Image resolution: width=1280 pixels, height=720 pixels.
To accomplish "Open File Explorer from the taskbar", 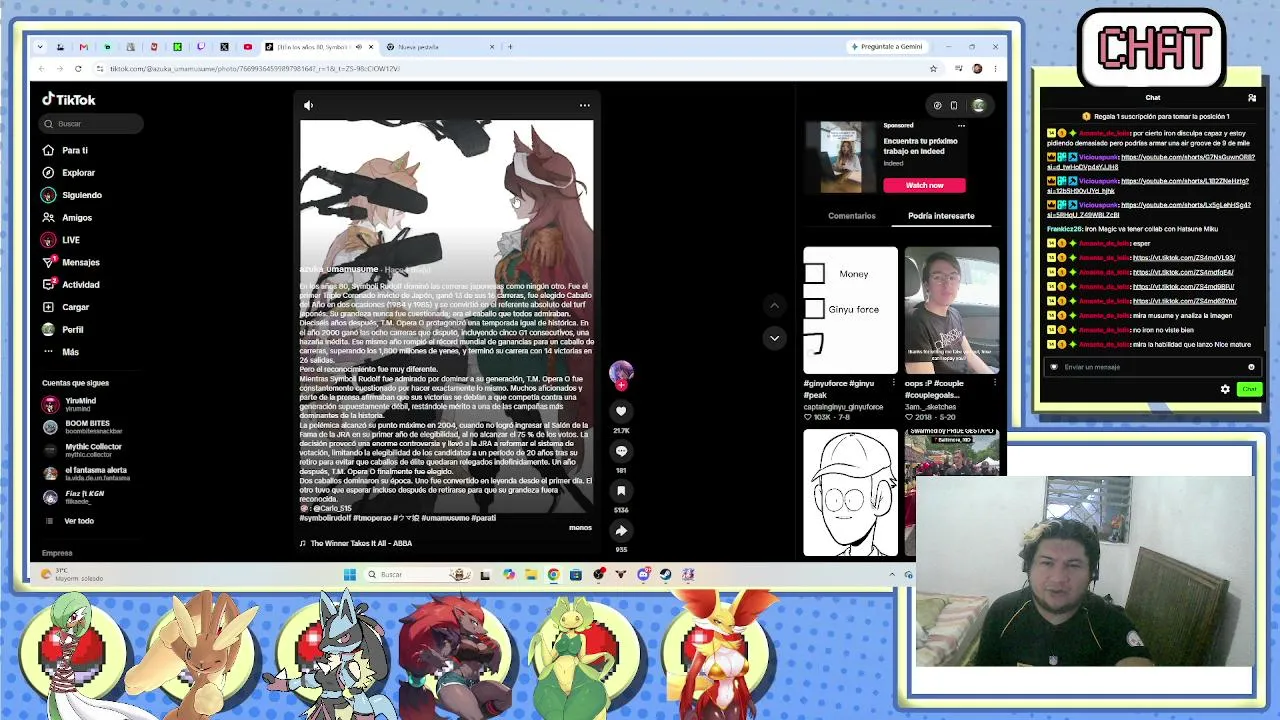I will pos(531,574).
